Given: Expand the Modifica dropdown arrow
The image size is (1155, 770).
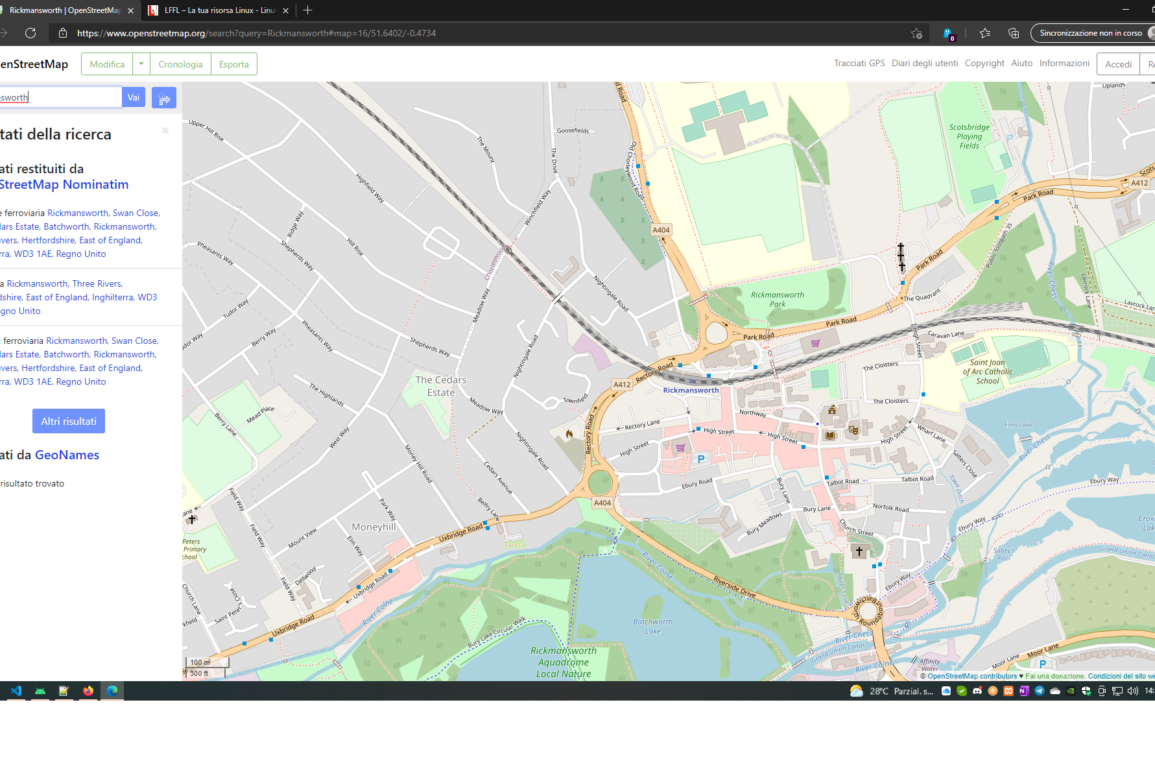Looking at the screenshot, I should [x=141, y=64].
